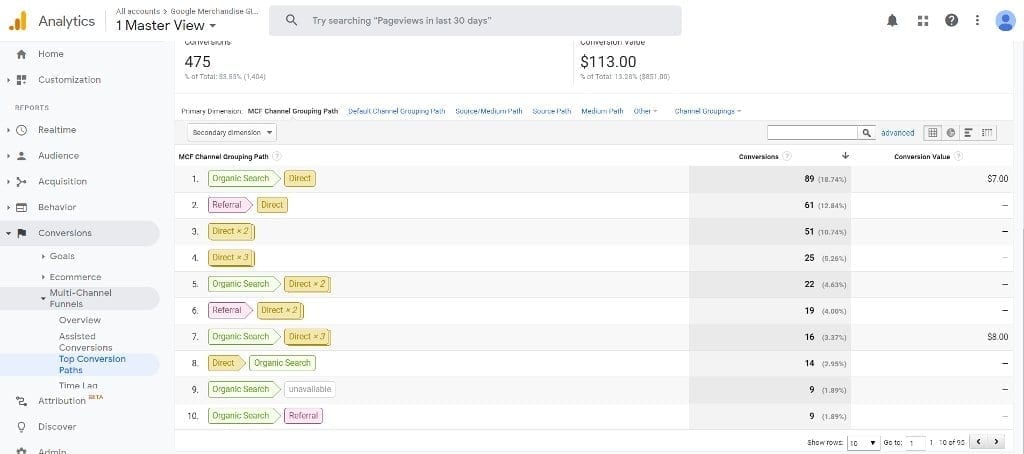
Task: Click the MCF Channel Grouping Path help icon
Action: (x=277, y=156)
